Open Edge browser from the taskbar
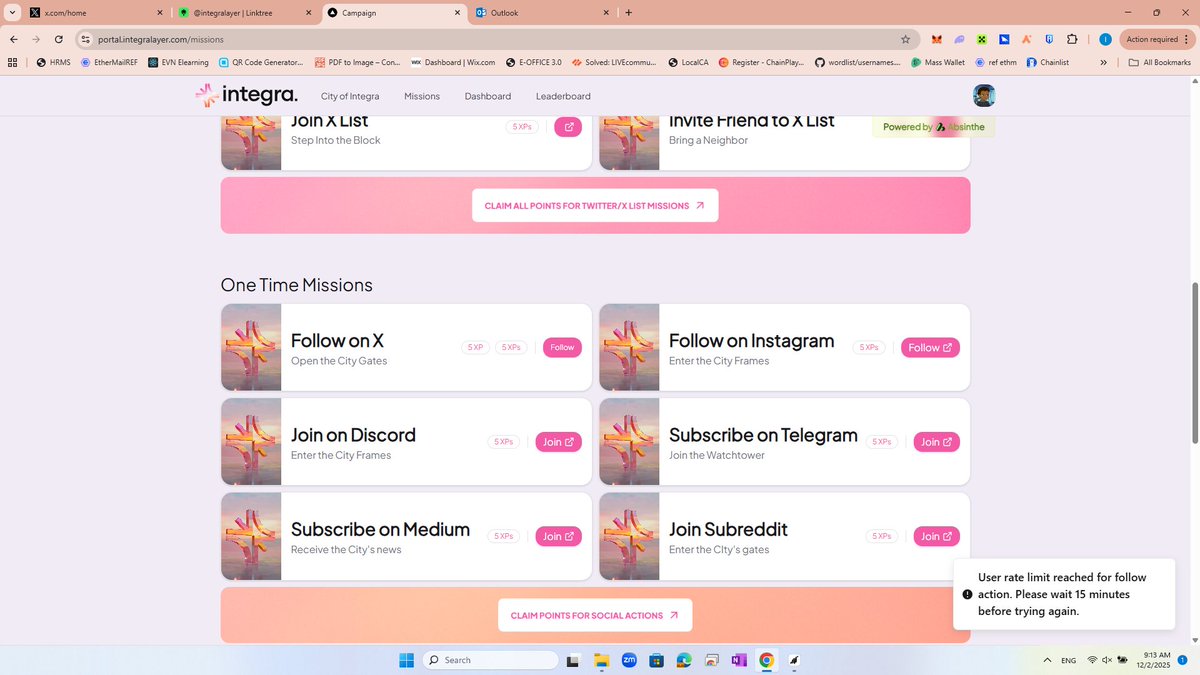 point(684,660)
